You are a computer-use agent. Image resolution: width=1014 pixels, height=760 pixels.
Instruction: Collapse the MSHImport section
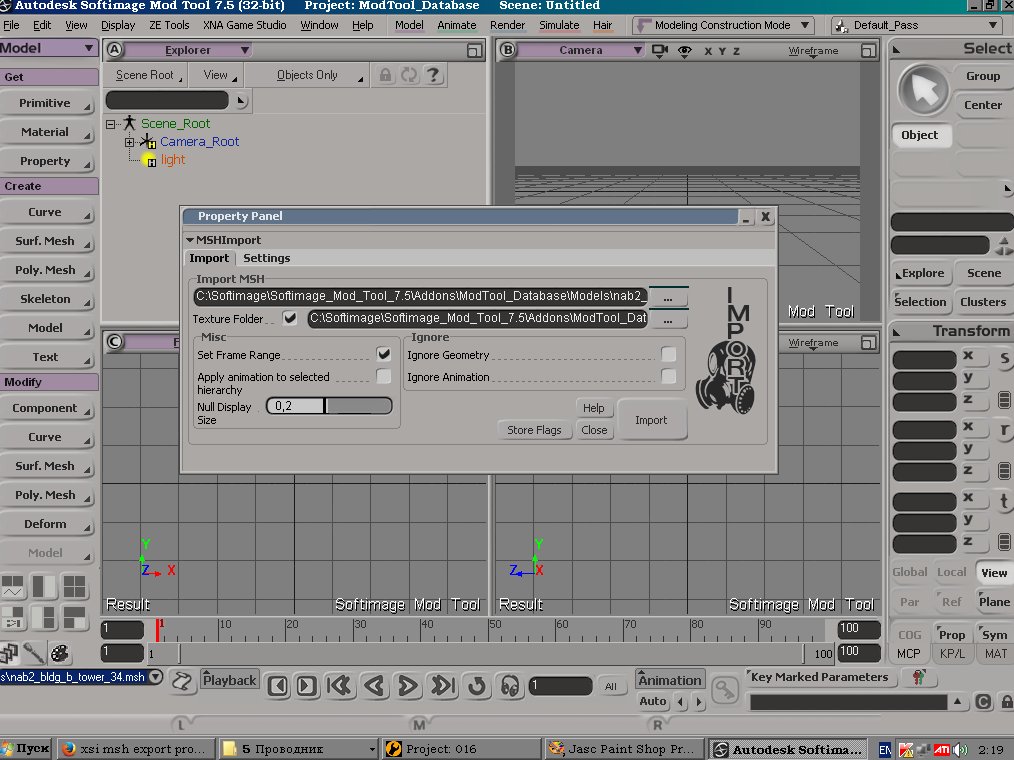click(x=190, y=240)
